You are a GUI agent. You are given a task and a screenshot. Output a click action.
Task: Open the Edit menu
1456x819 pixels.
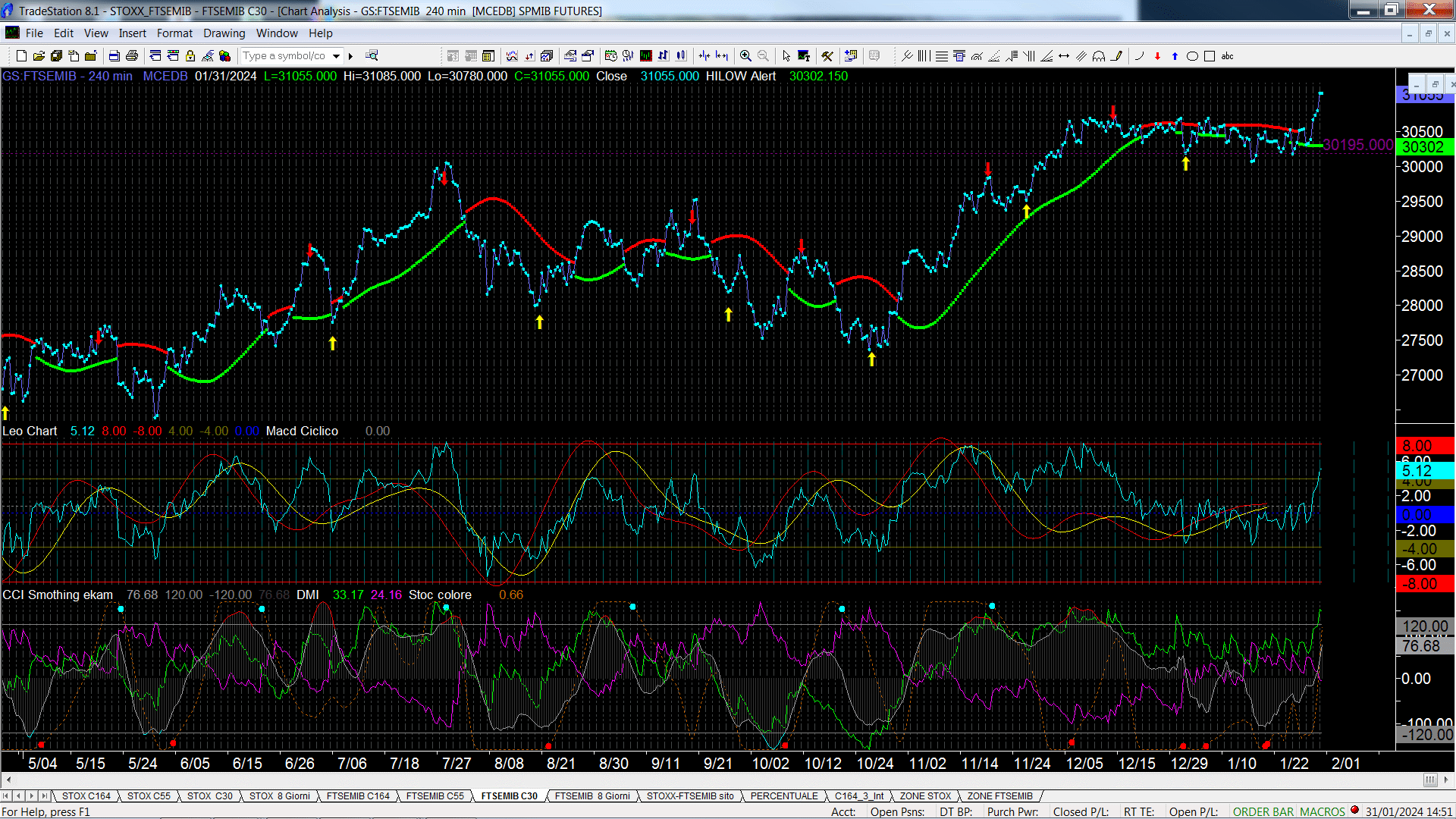64,33
